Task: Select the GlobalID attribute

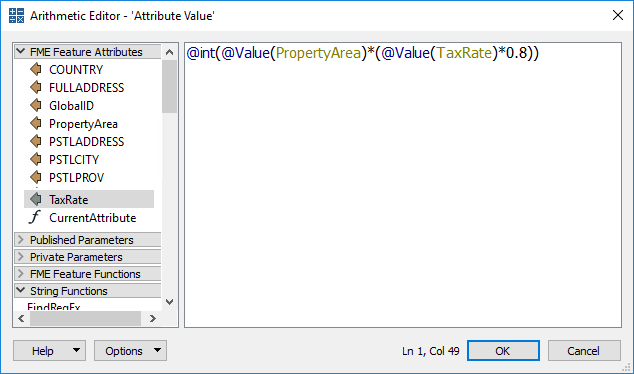Action: (72, 106)
